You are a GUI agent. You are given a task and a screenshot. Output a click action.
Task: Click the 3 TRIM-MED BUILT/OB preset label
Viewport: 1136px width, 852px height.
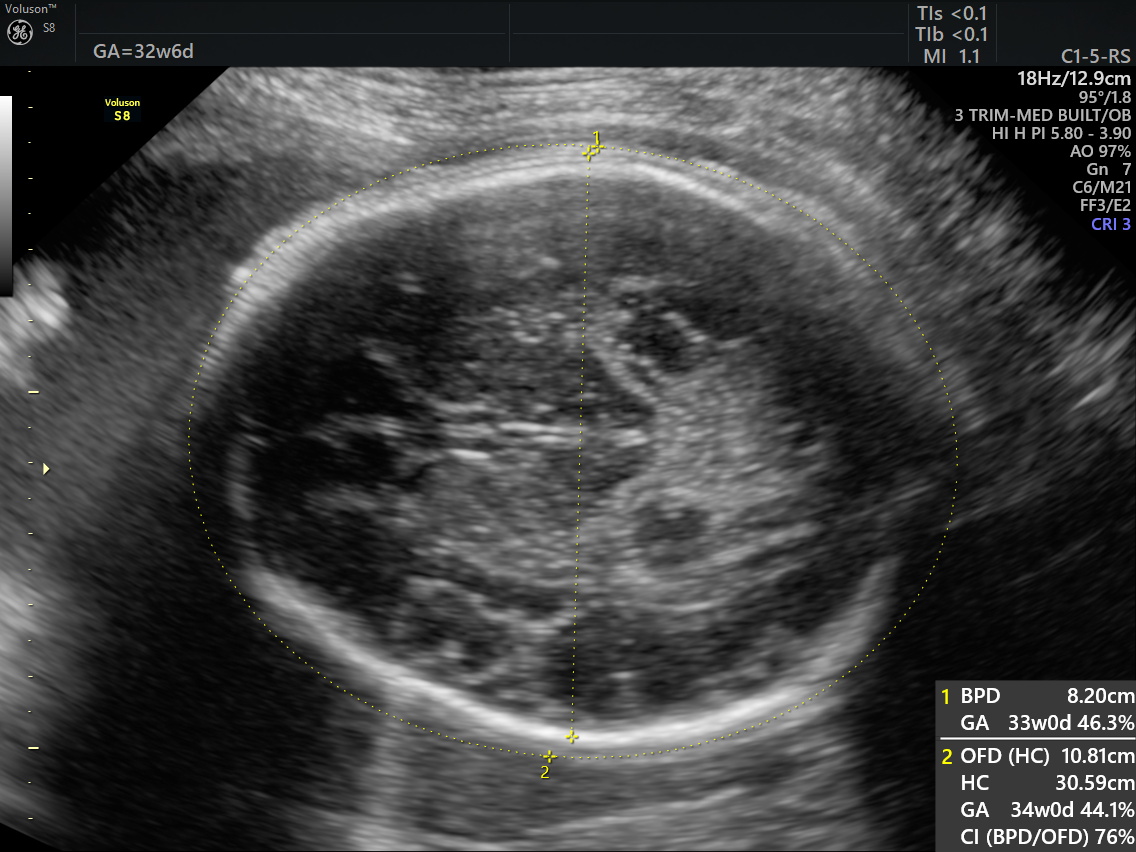click(1043, 115)
